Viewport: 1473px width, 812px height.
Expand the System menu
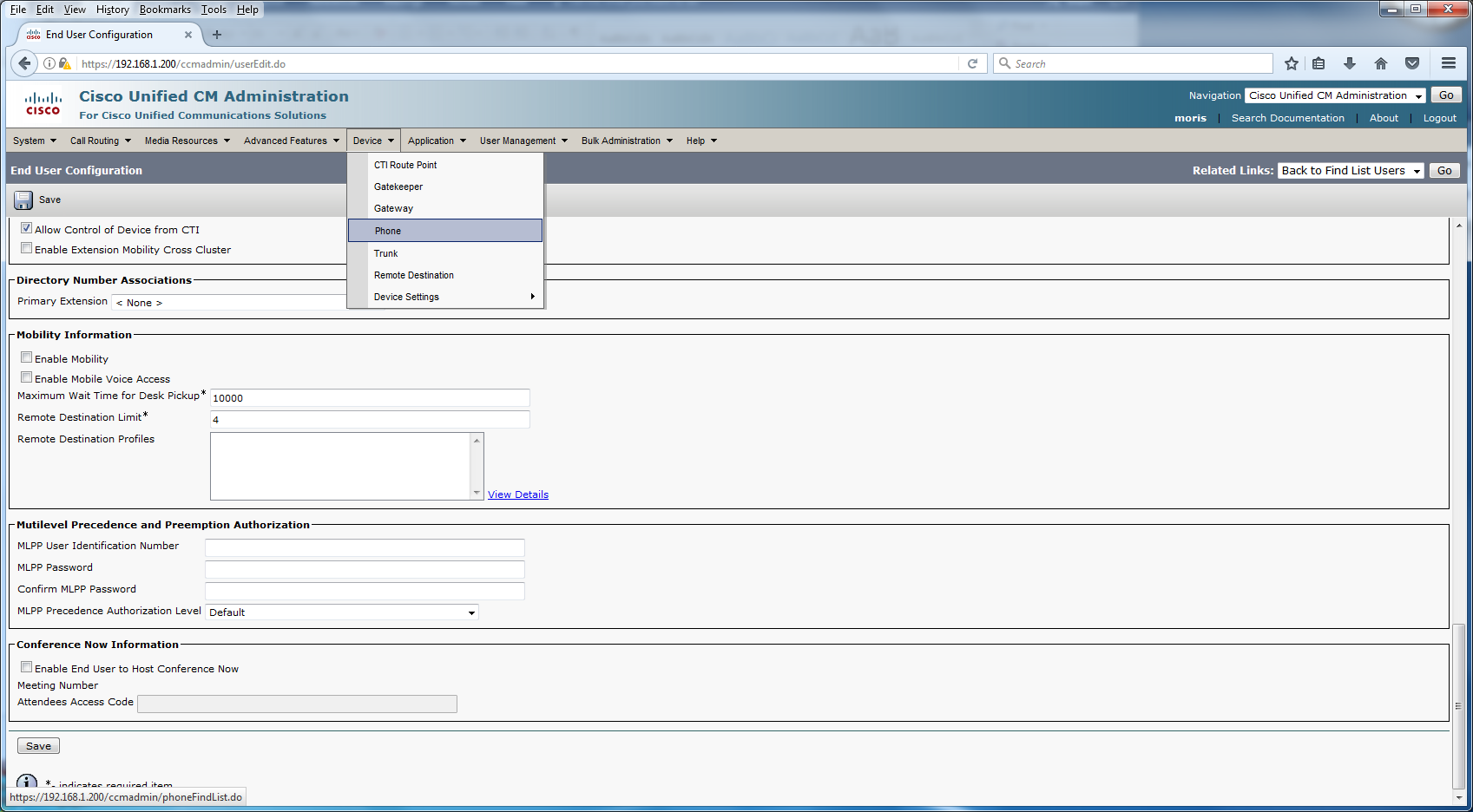click(x=35, y=141)
